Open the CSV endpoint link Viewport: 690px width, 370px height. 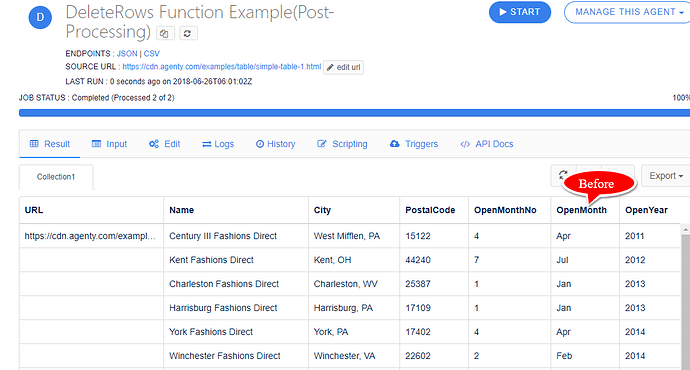tap(152, 54)
